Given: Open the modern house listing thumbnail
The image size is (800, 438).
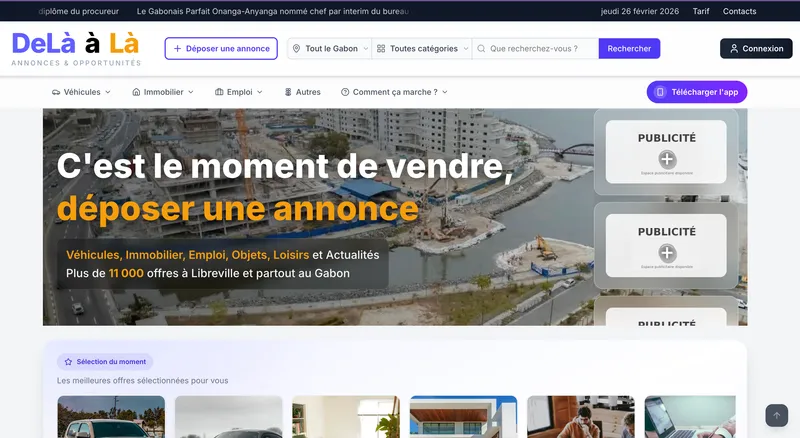Looking at the screenshot, I should coord(463,417).
